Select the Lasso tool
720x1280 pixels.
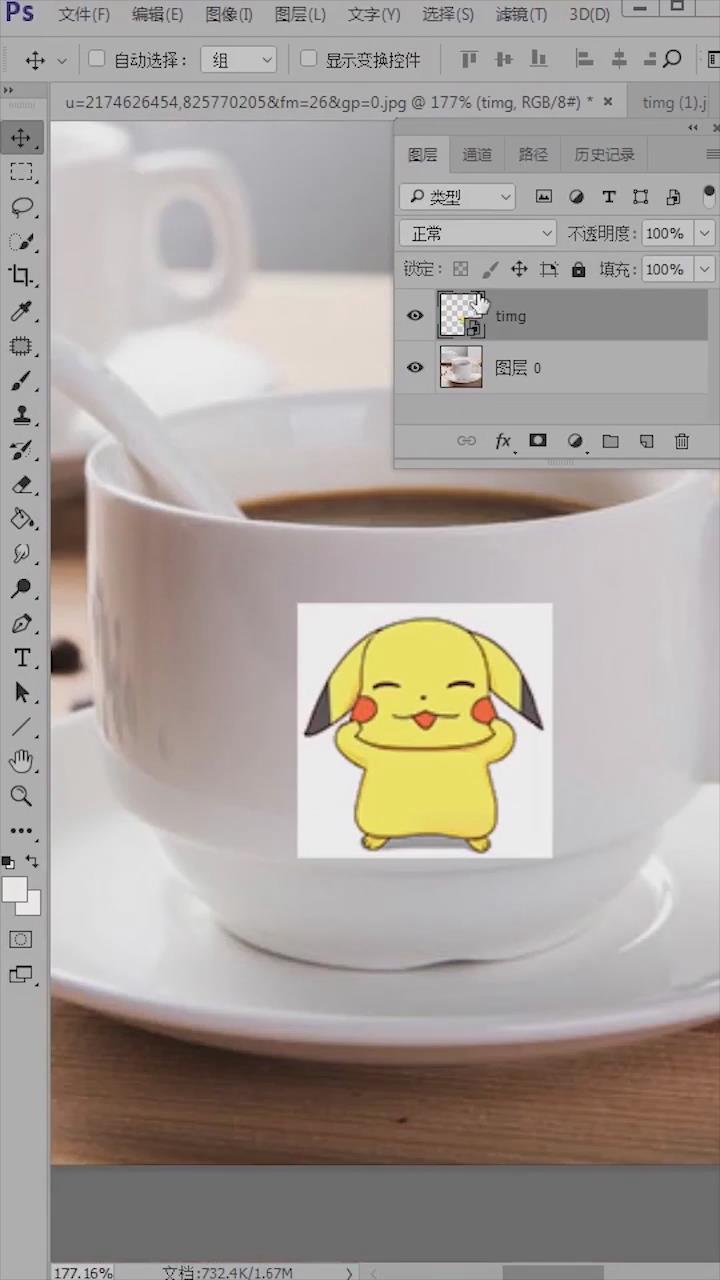coord(21,207)
